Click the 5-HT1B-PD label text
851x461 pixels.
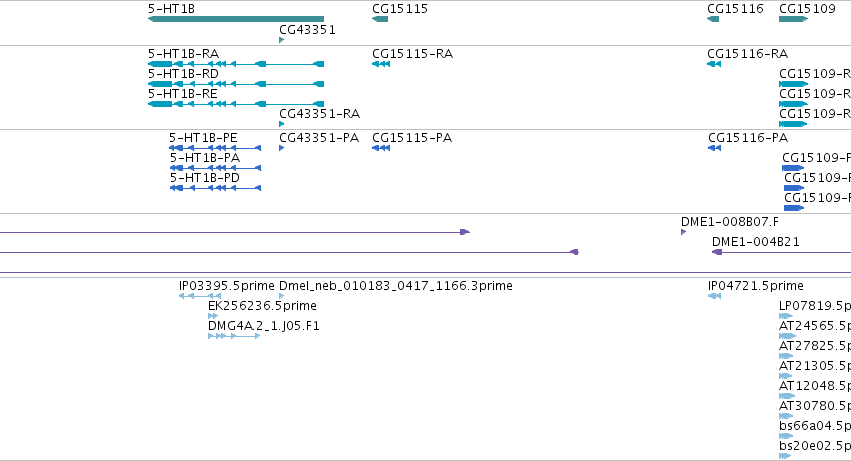(205, 178)
